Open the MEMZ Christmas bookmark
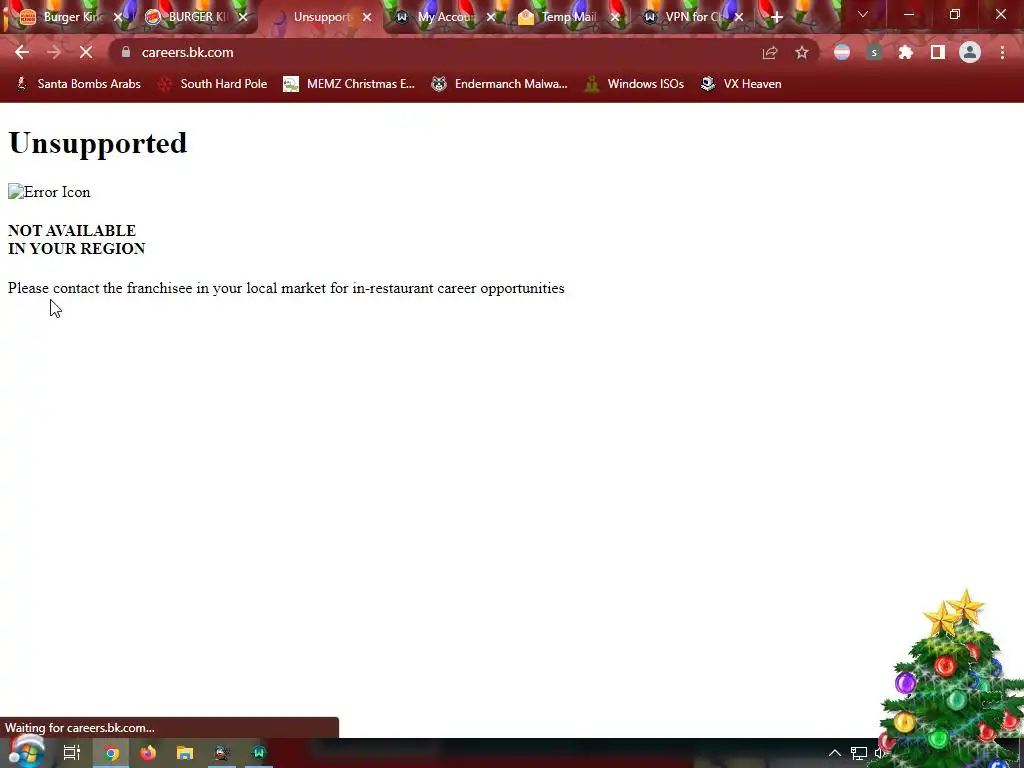1024x768 pixels. click(349, 84)
